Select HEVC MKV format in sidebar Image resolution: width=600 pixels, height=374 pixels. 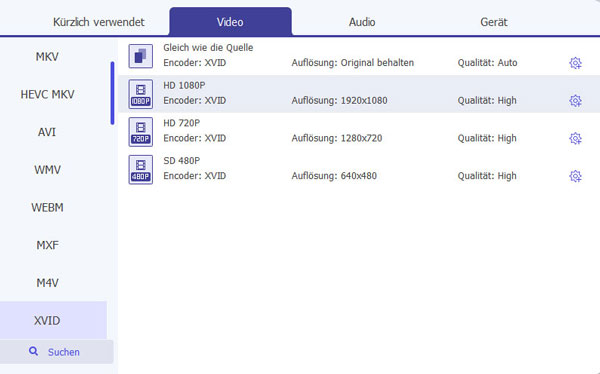pyautogui.click(x=47, y=94)
